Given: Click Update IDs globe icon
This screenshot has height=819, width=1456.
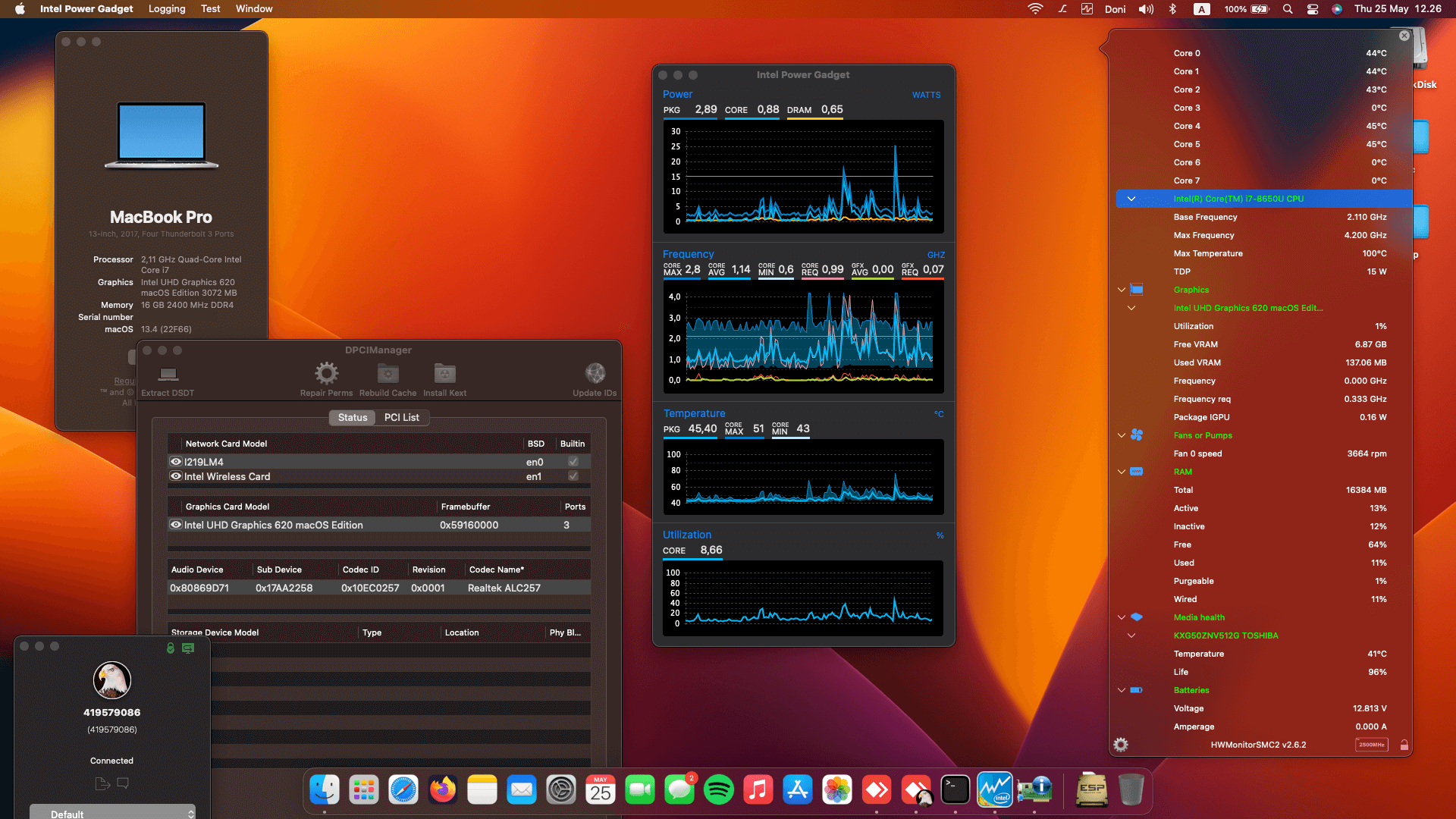Looking at the screenshot, I should pos(595,373).
